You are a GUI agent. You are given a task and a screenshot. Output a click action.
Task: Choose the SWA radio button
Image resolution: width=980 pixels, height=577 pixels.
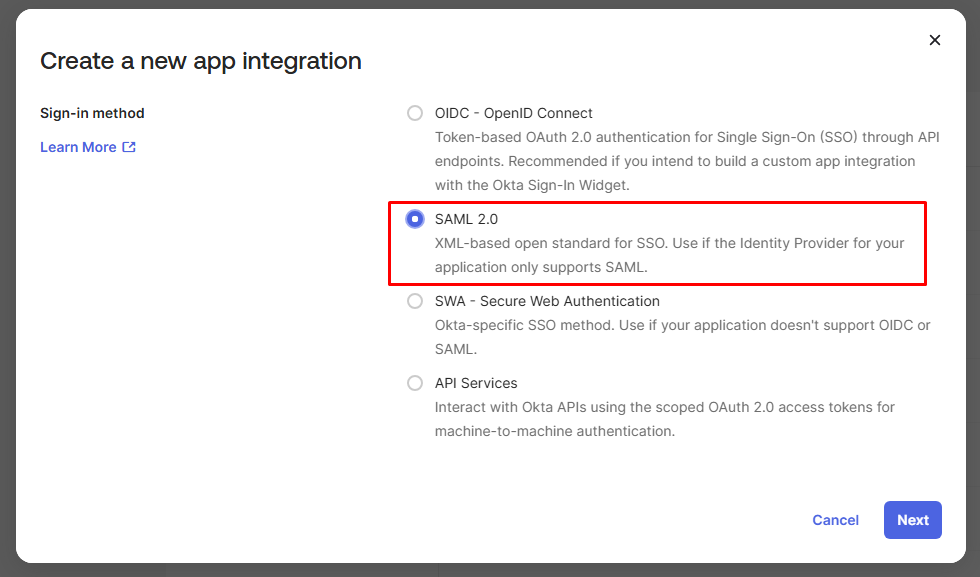[415, 301]
